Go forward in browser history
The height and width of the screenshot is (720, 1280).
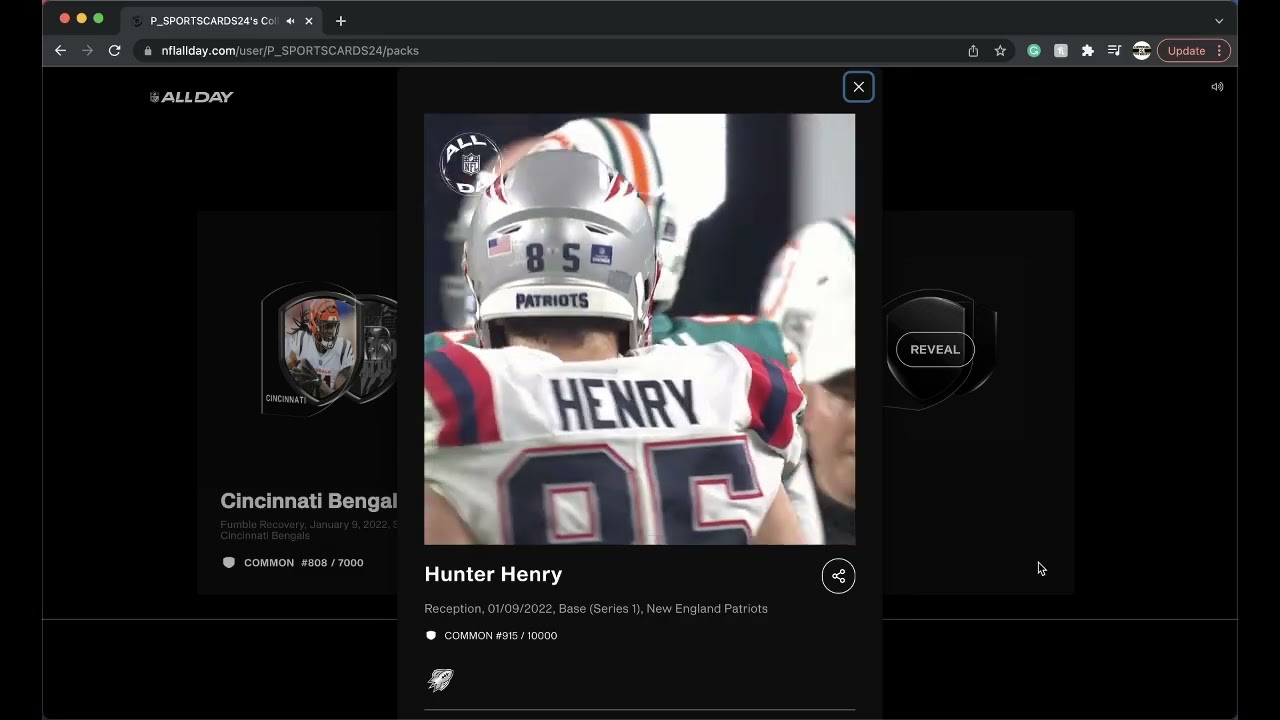87,50
